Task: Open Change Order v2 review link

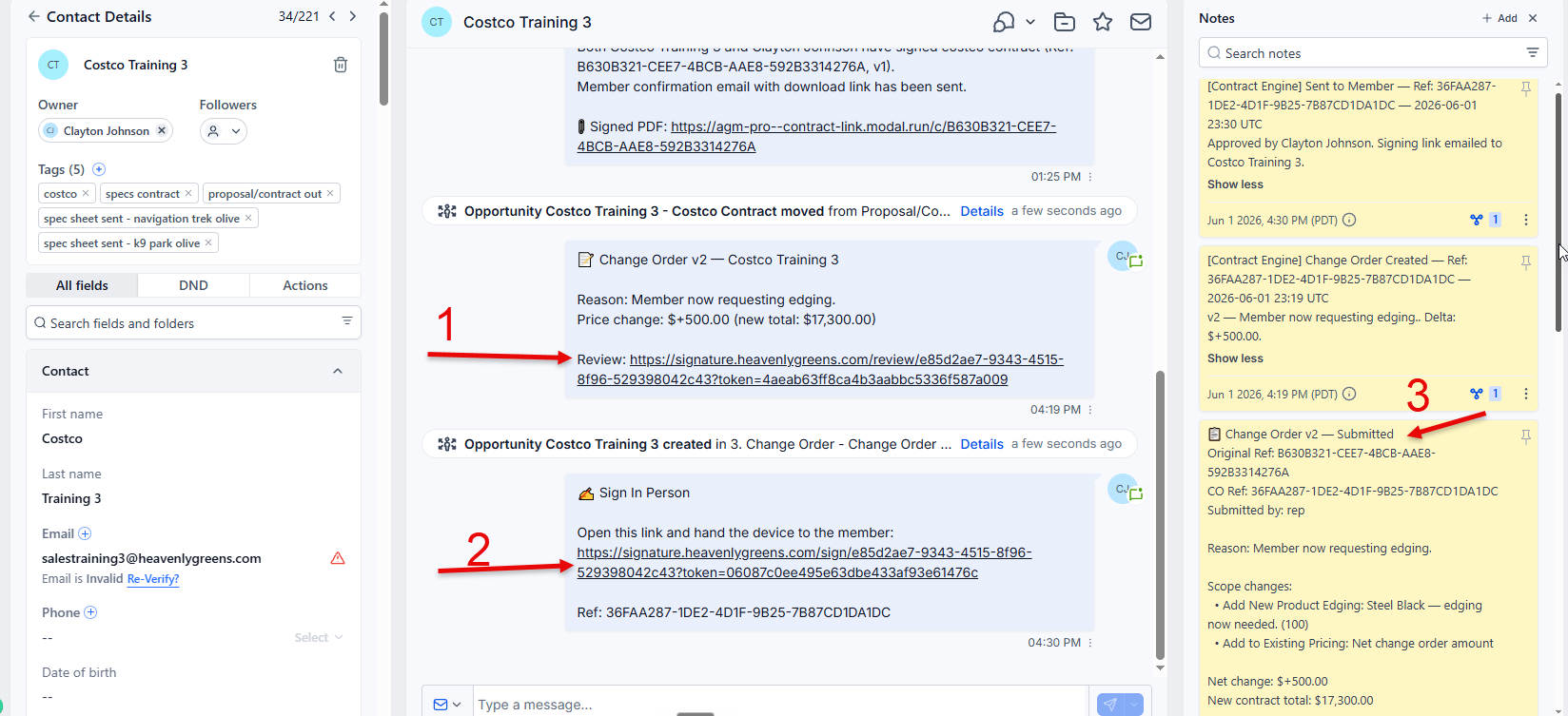Action: [x=820, y=369]
